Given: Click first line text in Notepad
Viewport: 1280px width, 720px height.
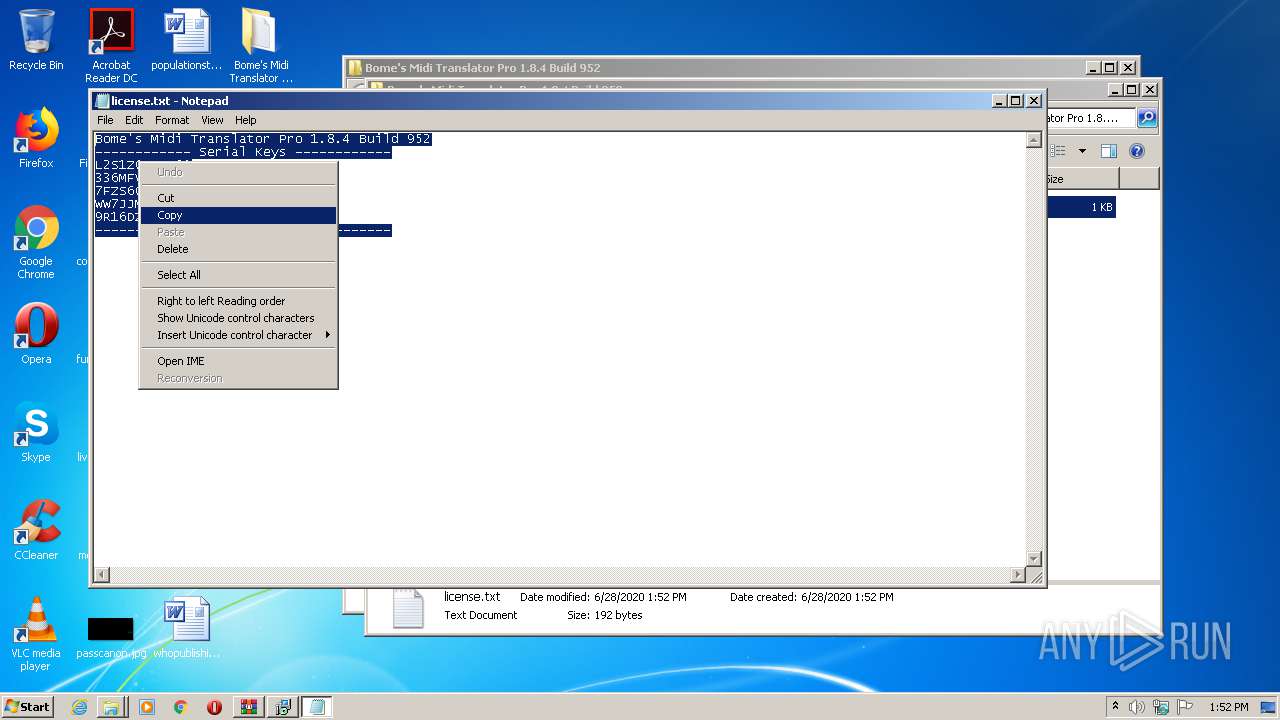Looking at the screenshot, I should point(263,139).
